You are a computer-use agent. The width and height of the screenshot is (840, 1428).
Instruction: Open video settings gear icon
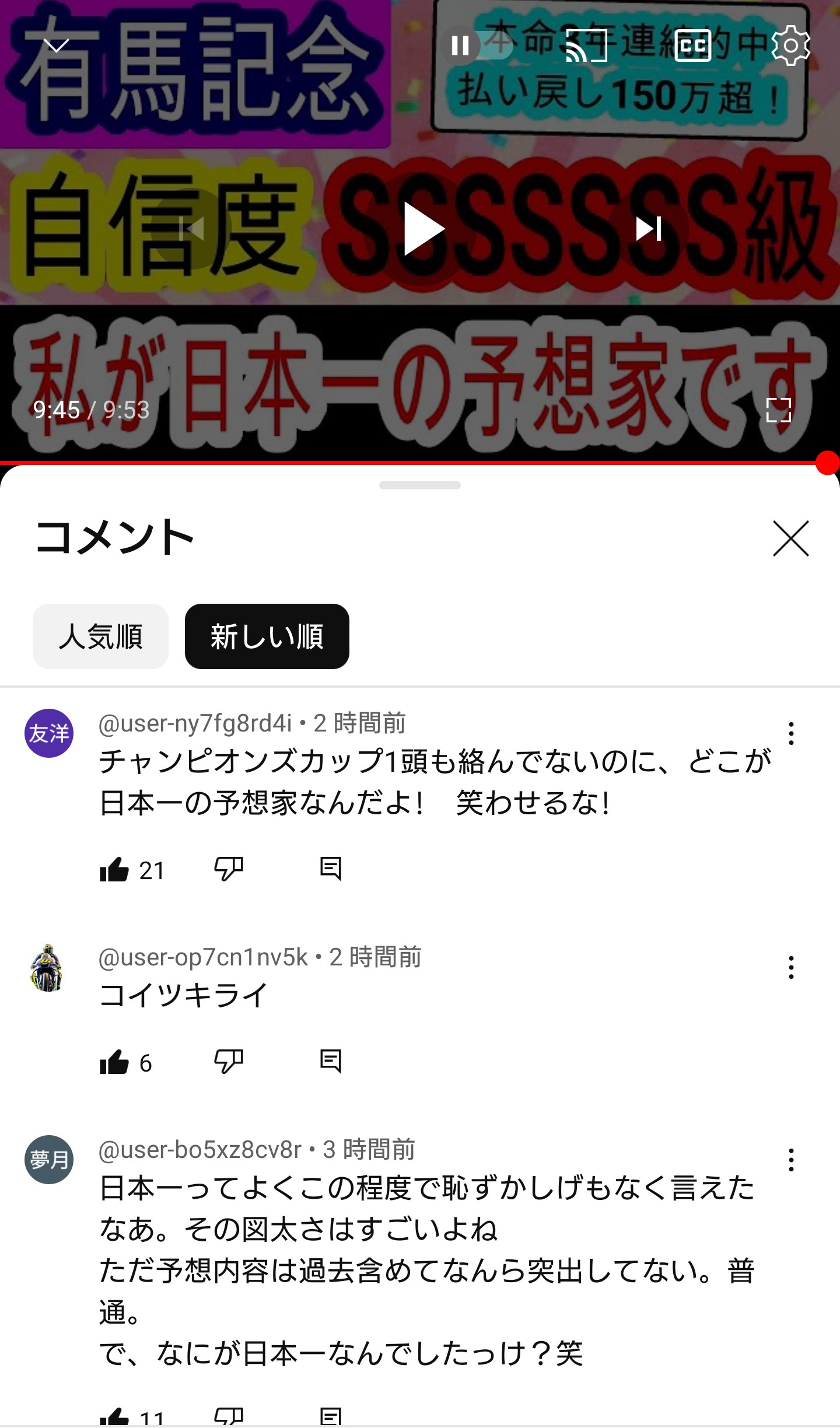pos(790,45)
